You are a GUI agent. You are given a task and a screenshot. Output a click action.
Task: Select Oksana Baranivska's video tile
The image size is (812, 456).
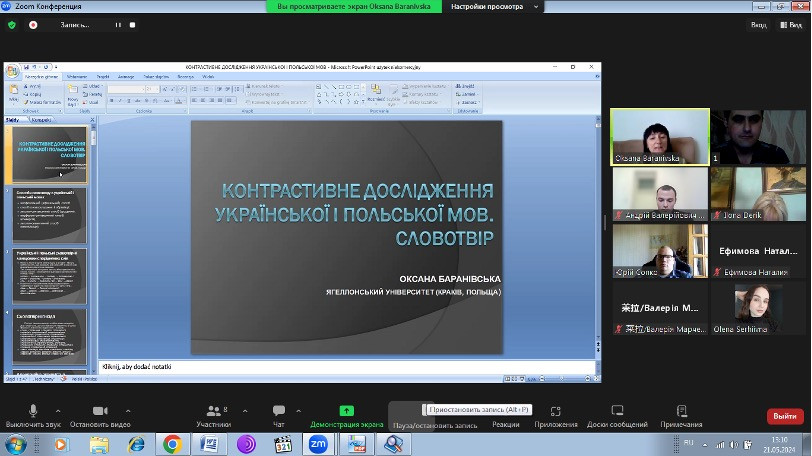click(660, 136)
